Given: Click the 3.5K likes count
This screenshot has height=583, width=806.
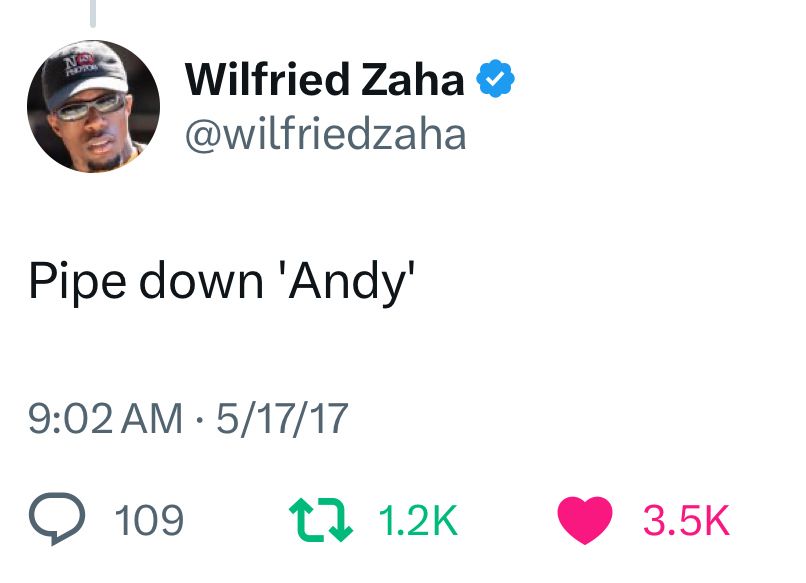Looking at the screenshot, I should pos(686,518).
